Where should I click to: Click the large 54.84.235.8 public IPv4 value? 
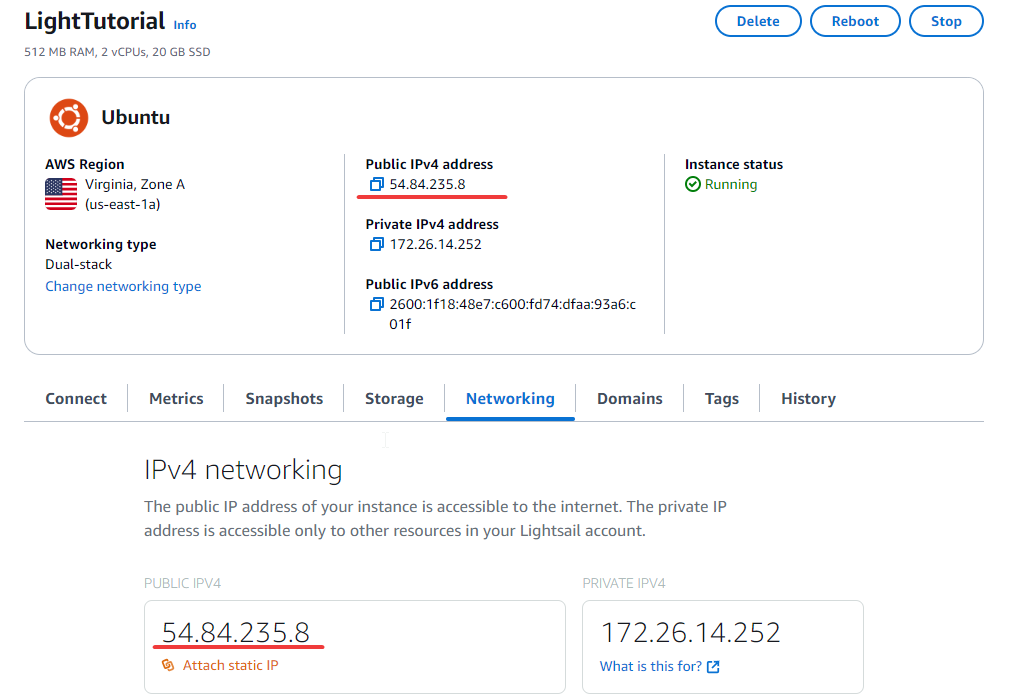236,632
